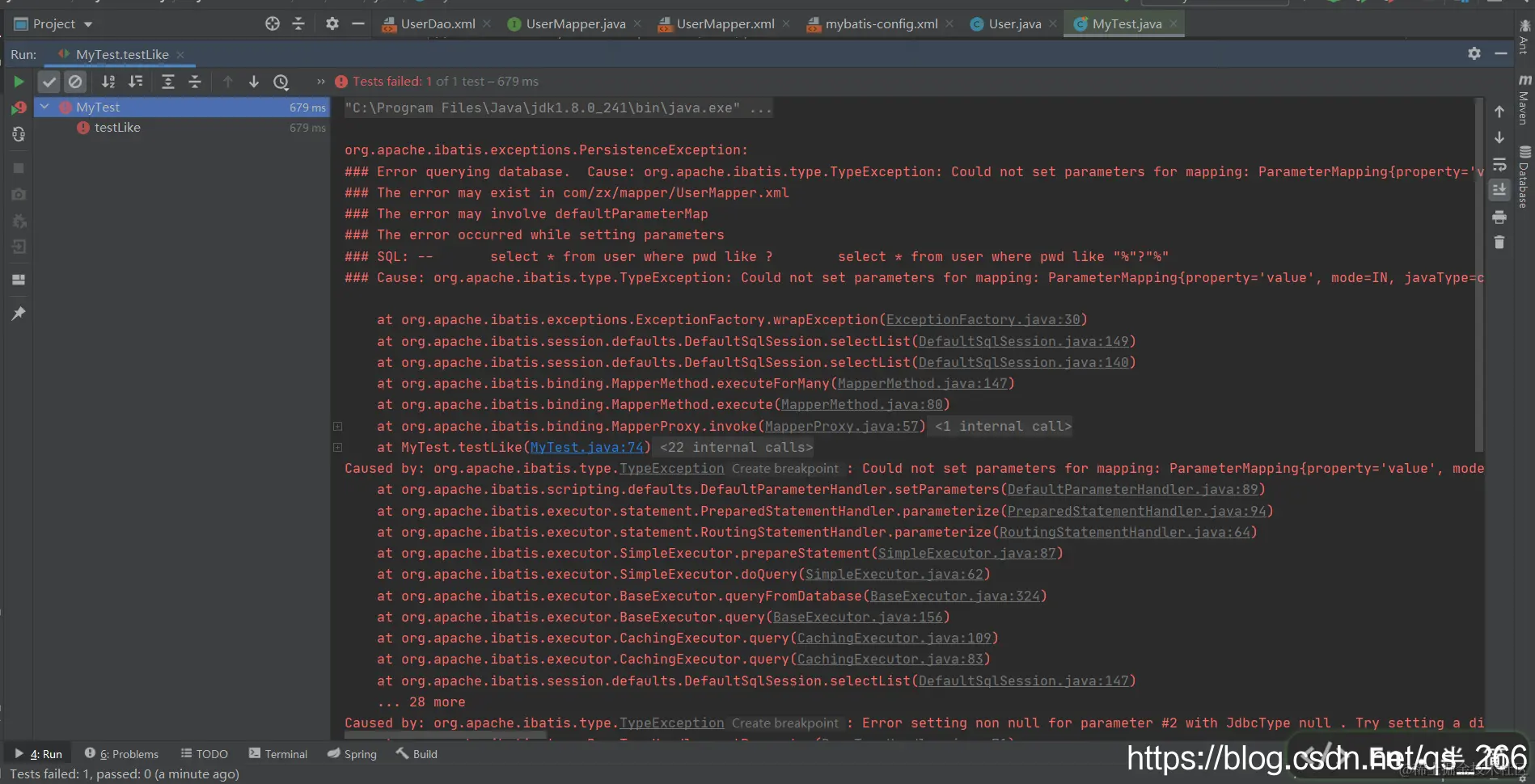This screenshot has height=784, width=1535.
Task: Click the rerun failed tests icon
Action: tap(19, 107)
